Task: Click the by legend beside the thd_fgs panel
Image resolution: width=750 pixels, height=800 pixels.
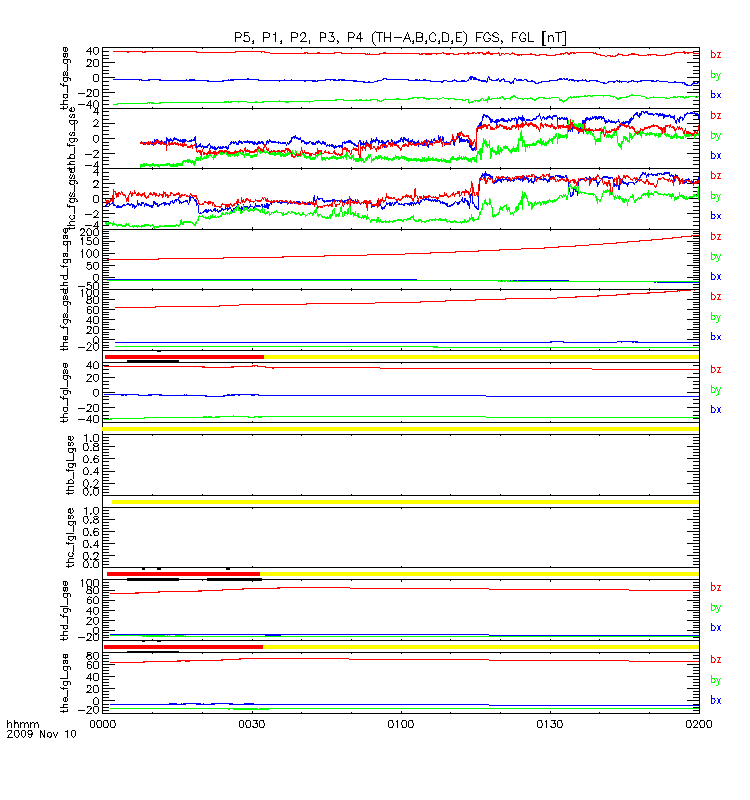Action: click(x=716, y=257)
